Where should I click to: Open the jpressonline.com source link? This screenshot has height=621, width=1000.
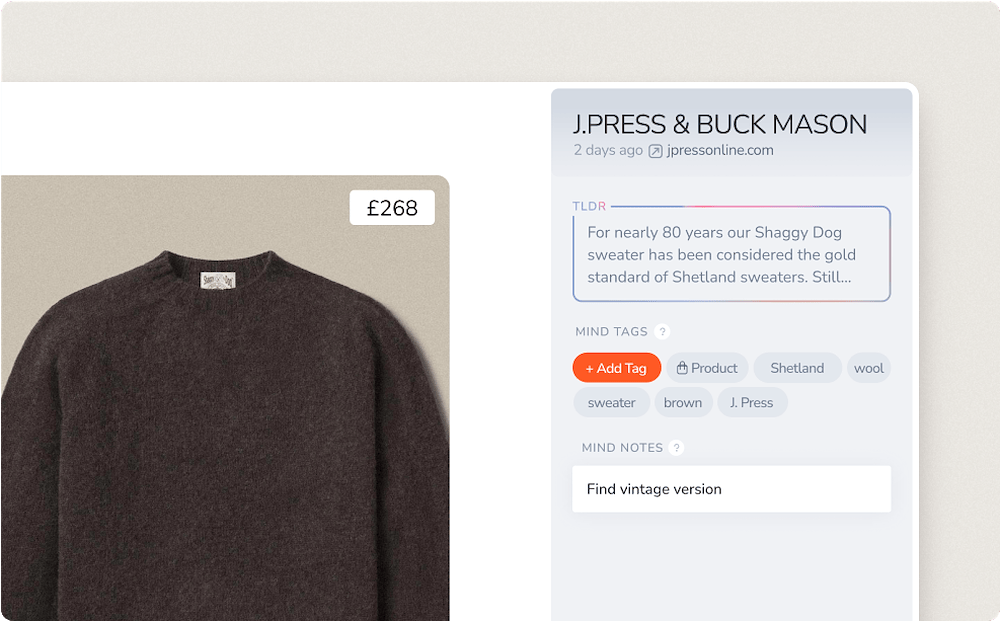coord(720,151)
